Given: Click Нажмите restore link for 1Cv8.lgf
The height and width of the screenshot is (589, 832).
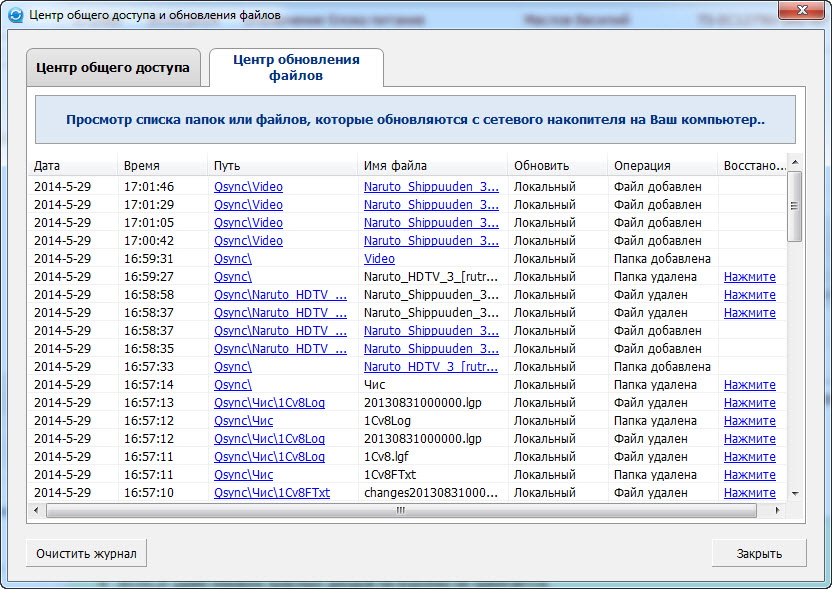Looking at the screenshot, I should [750, 457].
